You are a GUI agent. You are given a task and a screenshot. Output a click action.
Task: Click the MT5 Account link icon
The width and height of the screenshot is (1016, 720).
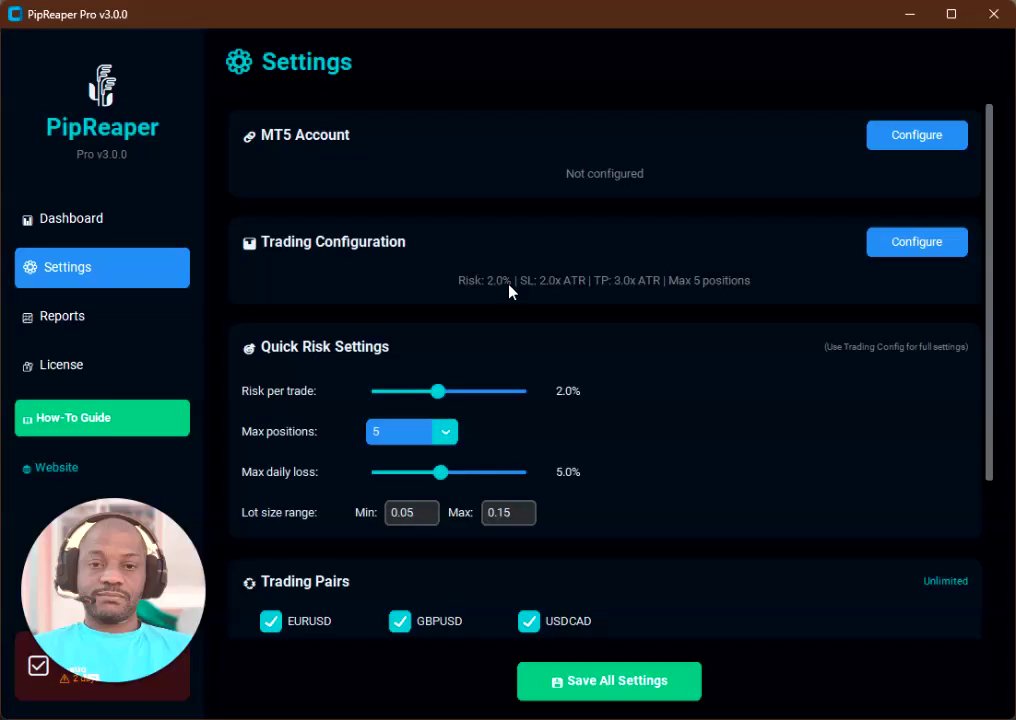coord(249,136)
